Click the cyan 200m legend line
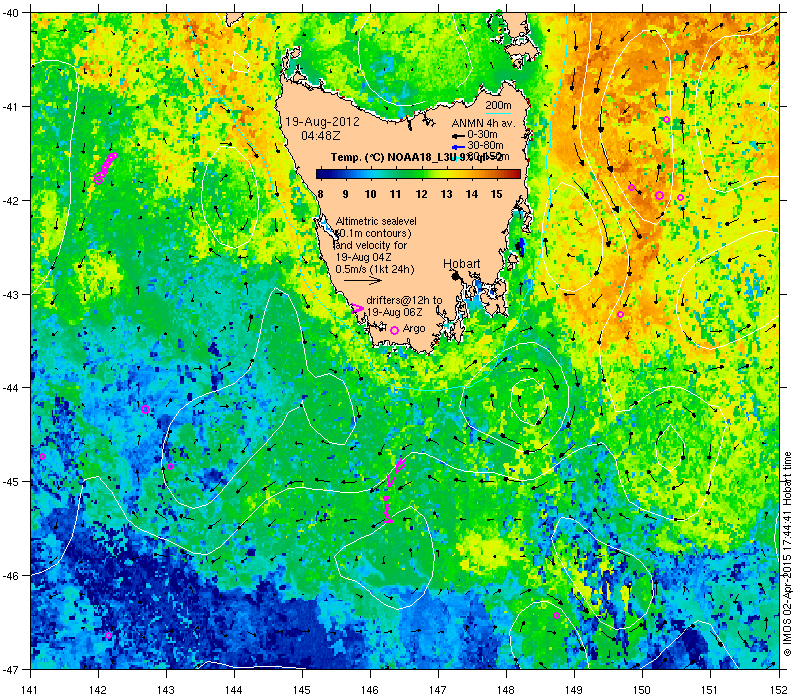This screenshot has width=800, height=700. 497,113
